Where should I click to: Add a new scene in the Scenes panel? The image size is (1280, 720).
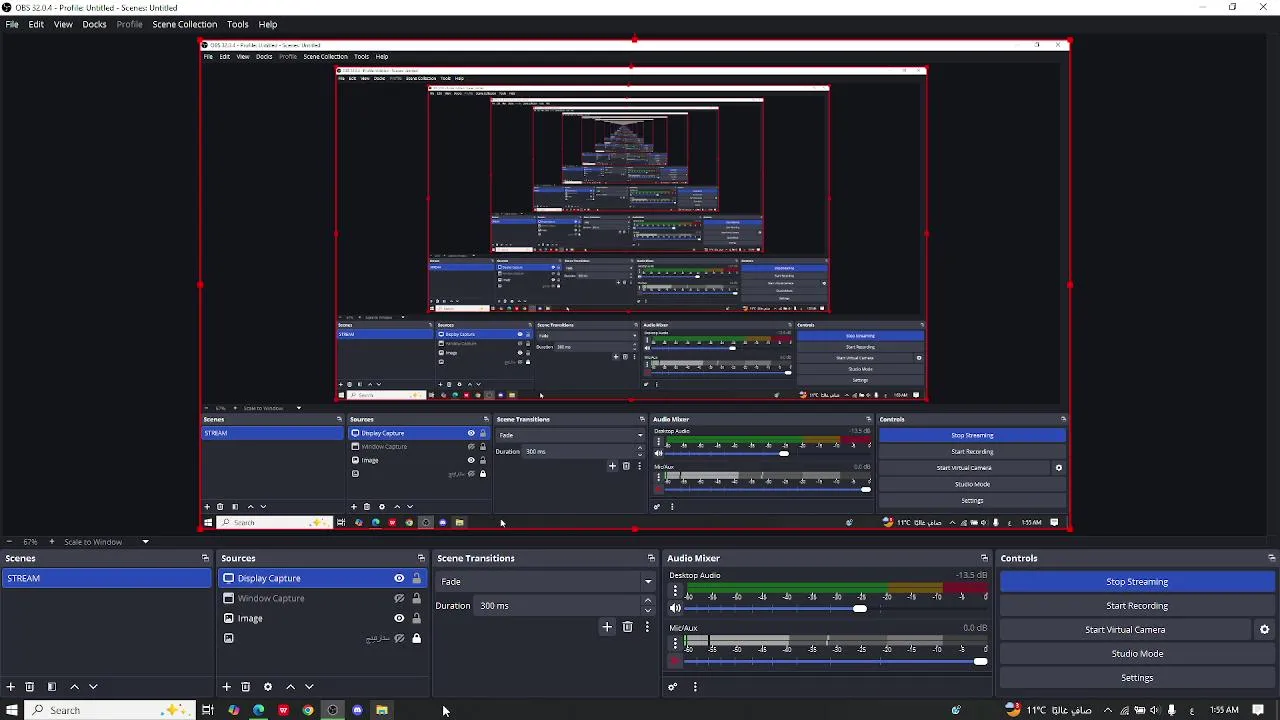click(10, 687)
